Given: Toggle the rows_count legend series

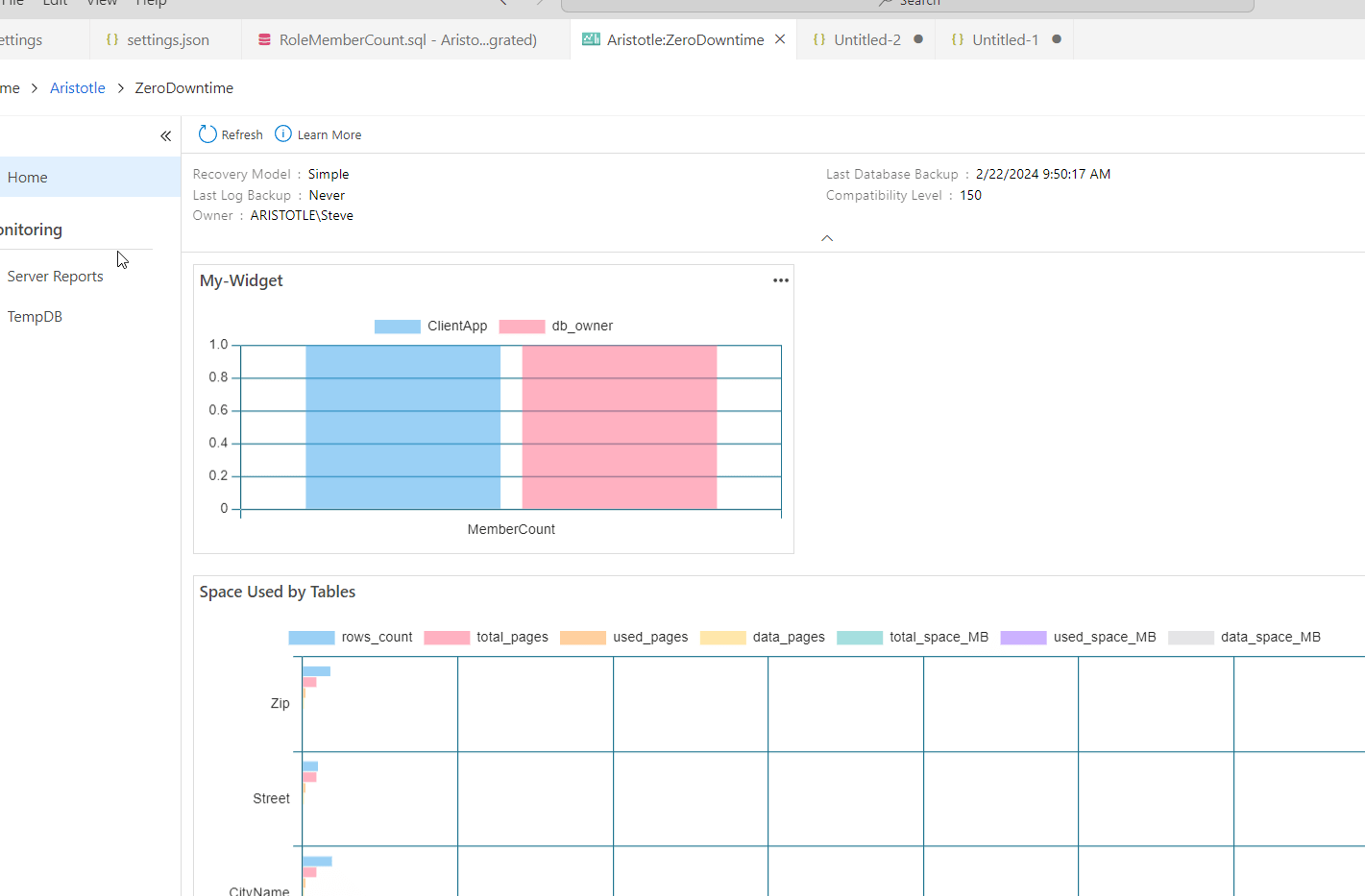Looking at the screenshot, I should click(351, 637).
